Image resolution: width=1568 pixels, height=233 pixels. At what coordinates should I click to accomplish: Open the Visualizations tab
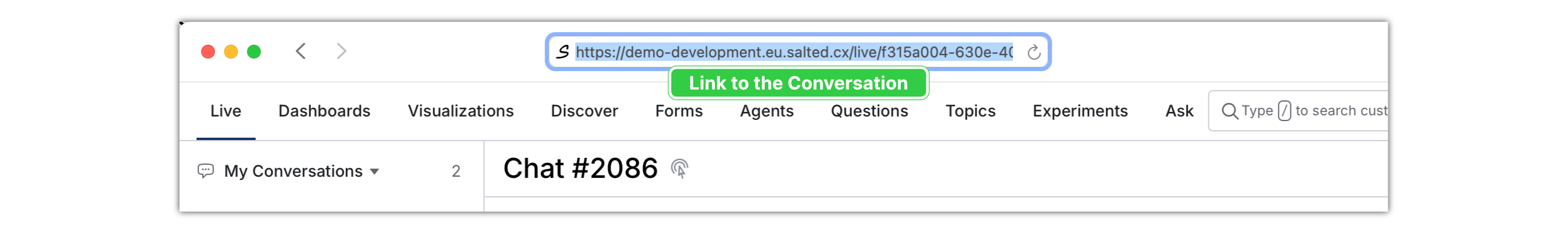(461, 111)
